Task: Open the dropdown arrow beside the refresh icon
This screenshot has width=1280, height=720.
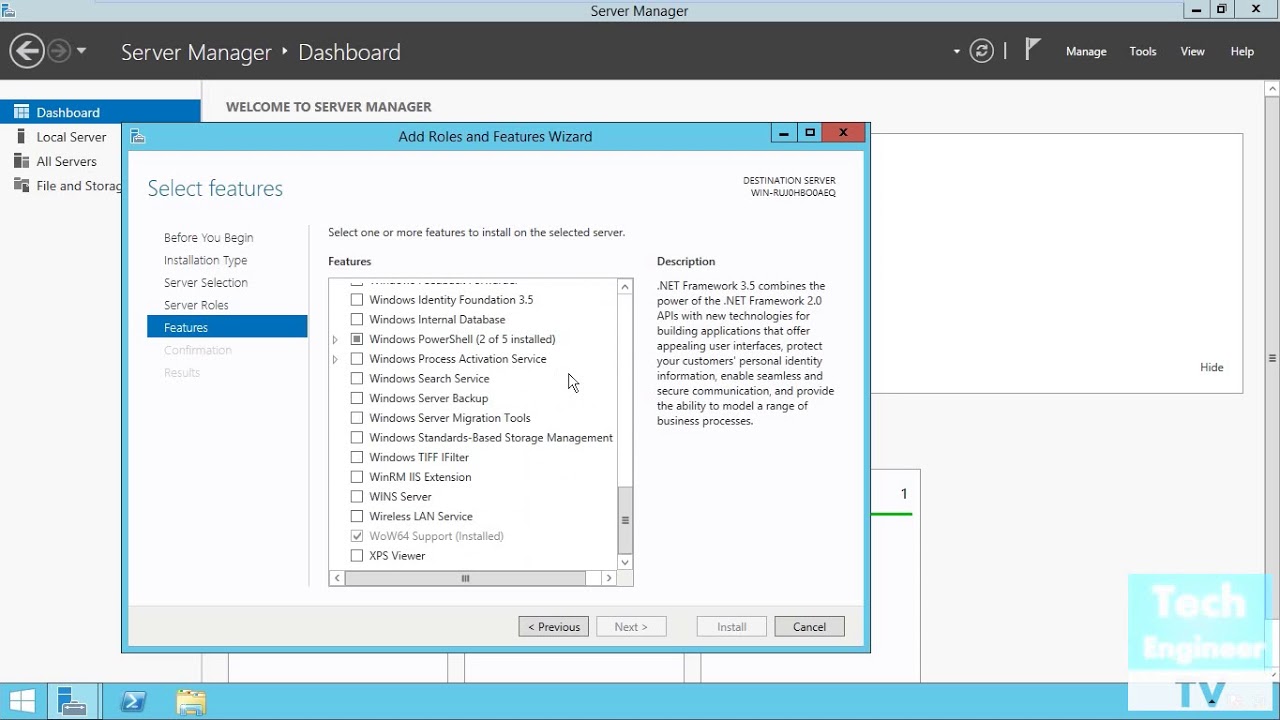Action: [x=957, y=51]
